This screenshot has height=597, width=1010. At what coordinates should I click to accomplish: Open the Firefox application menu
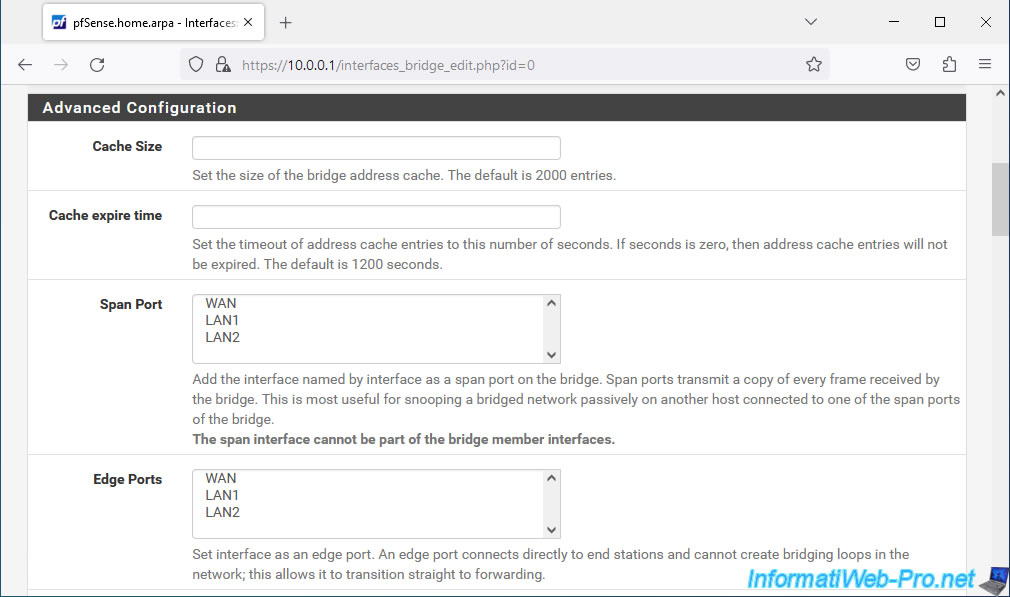(985, 64)
